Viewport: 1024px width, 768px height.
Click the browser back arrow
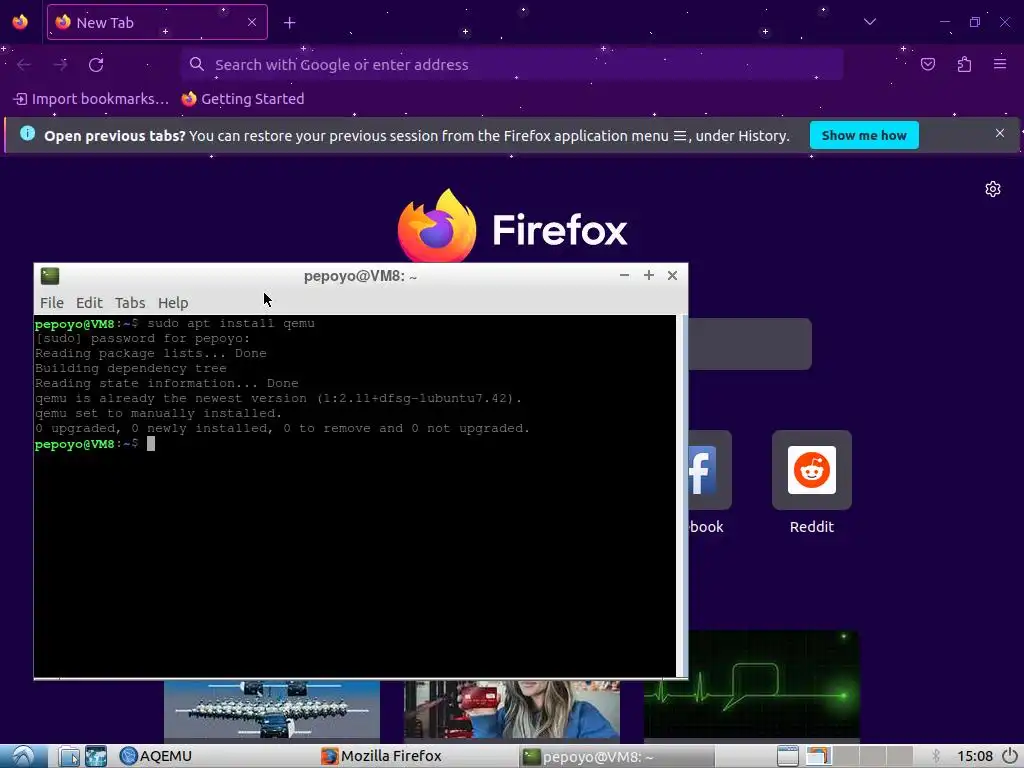click(x=24, y=65)
